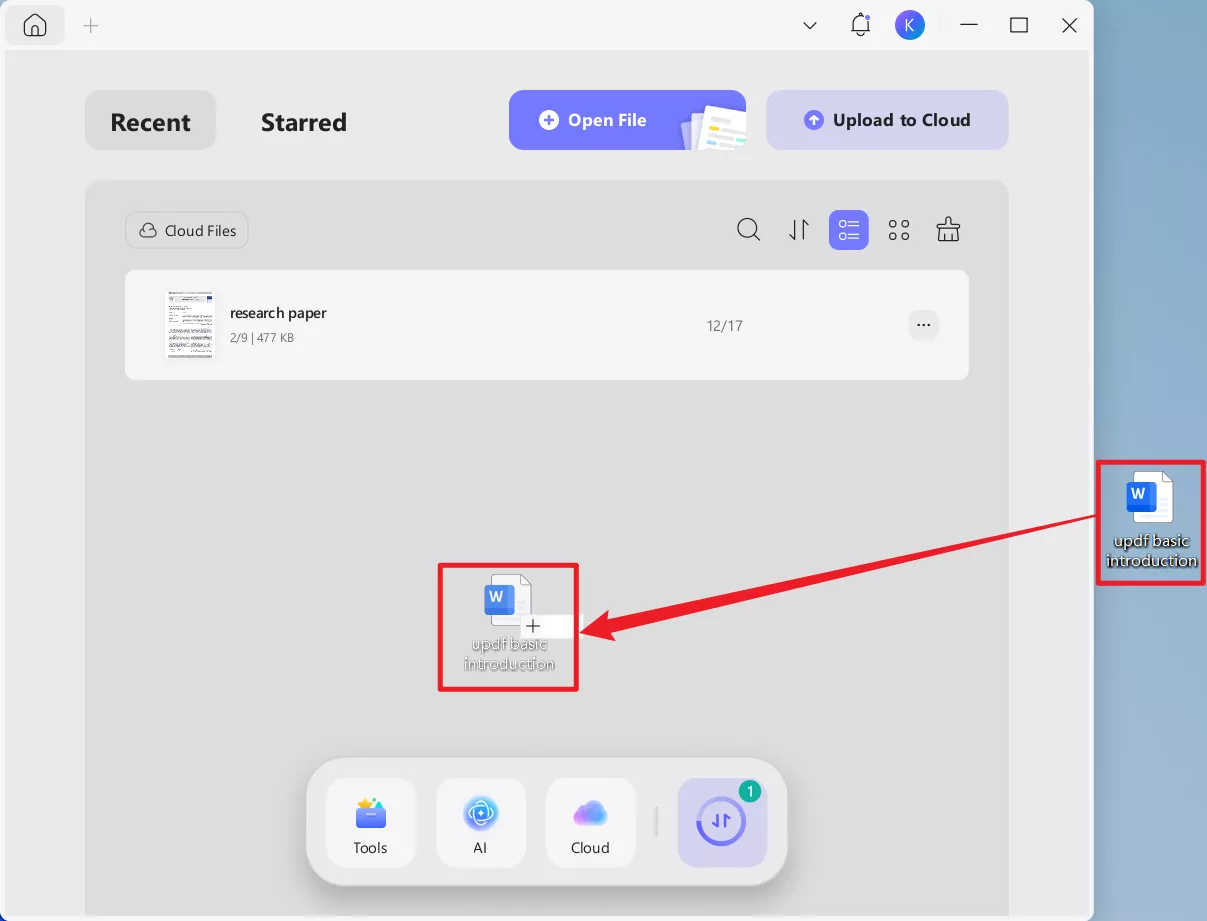Image resolution: width=1207 pixels, height=921 pixels.
Task: Open the Tools panel
Action: [x=370, y=821]
